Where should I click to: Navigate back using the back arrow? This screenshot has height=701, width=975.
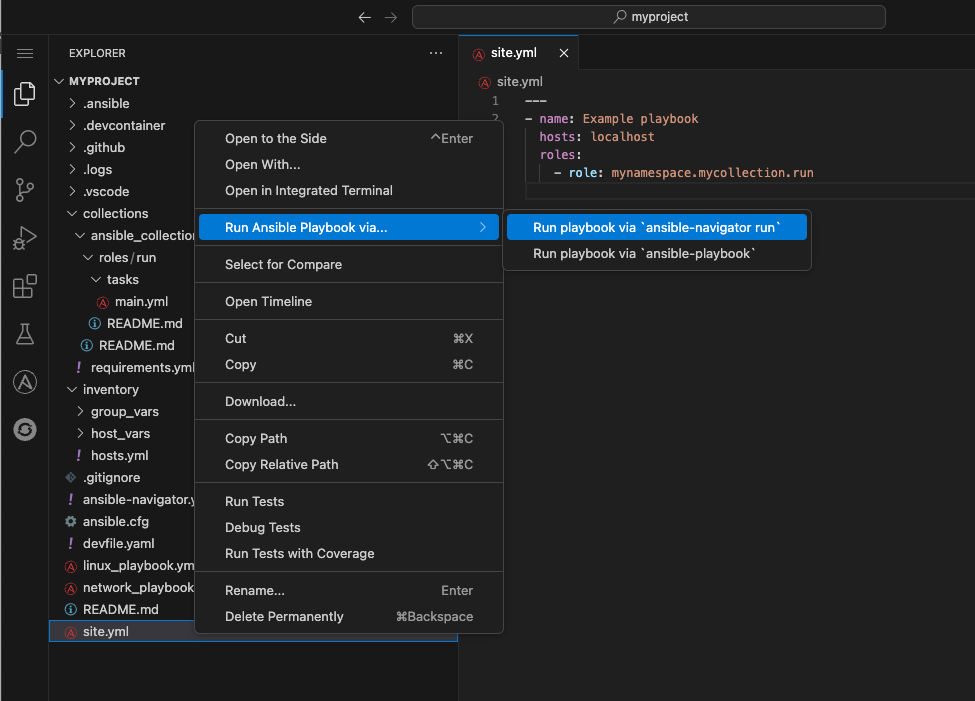(x=364, y=16)
